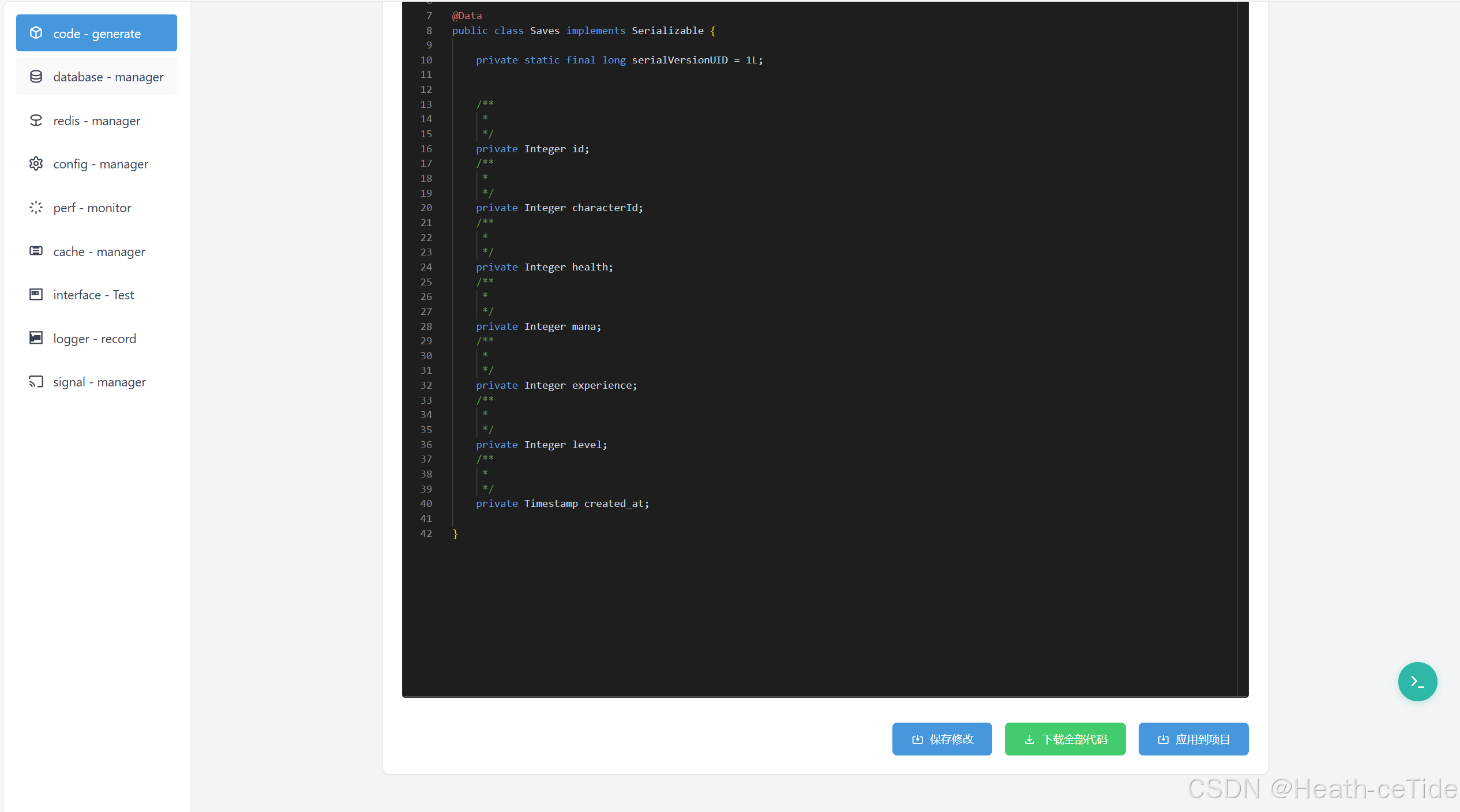Viewport: 1460px width, 812px height.
Task: Click the signal-manager cast icon
Action: [x=36, y=382]
